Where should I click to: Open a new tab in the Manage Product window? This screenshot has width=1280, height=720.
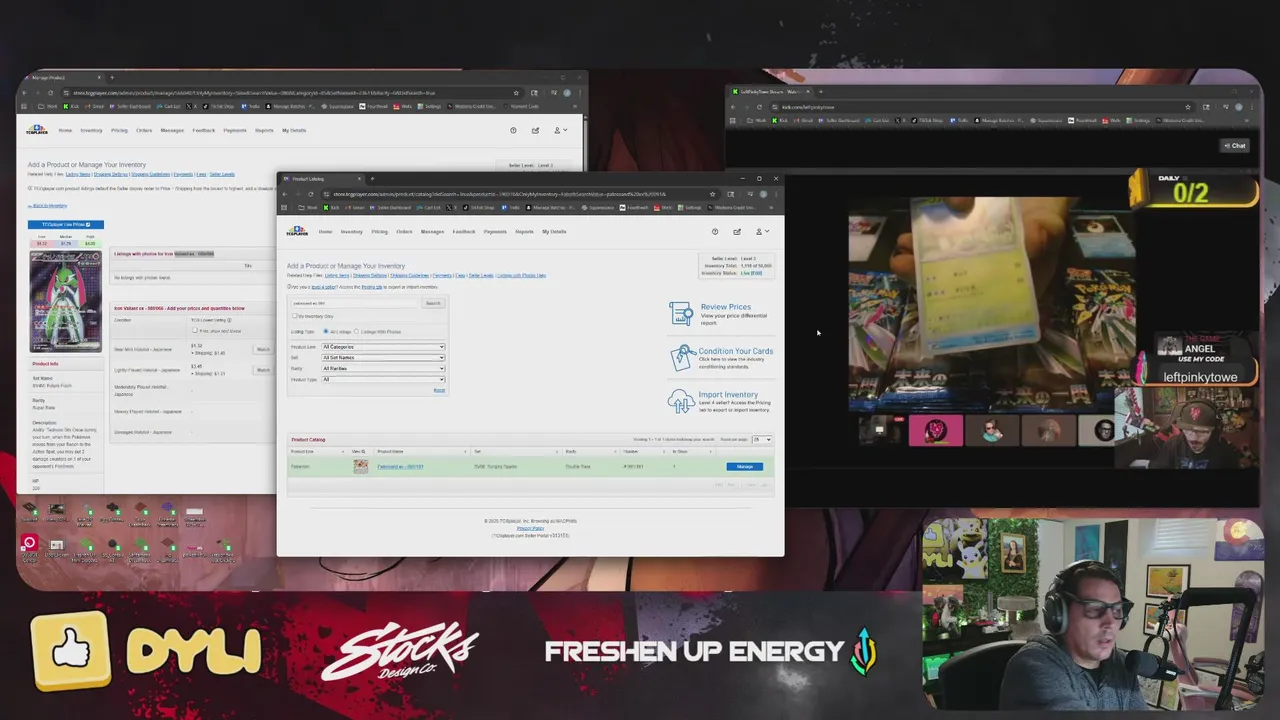(x=111, y=77)
